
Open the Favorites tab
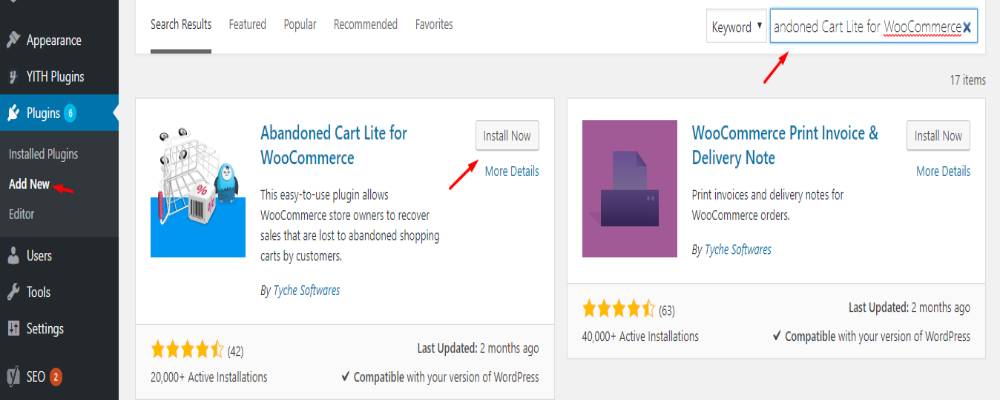[x=434, y=24]
